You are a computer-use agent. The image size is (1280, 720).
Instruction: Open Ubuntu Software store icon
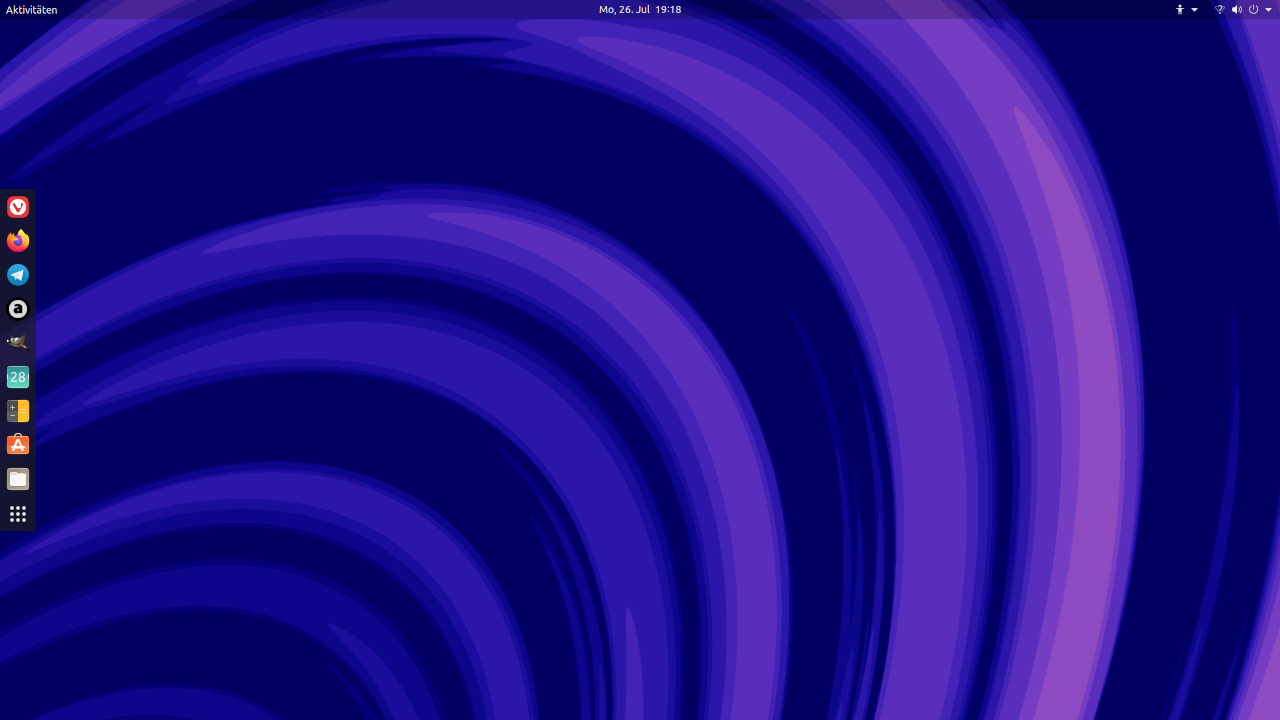[18, 445]
